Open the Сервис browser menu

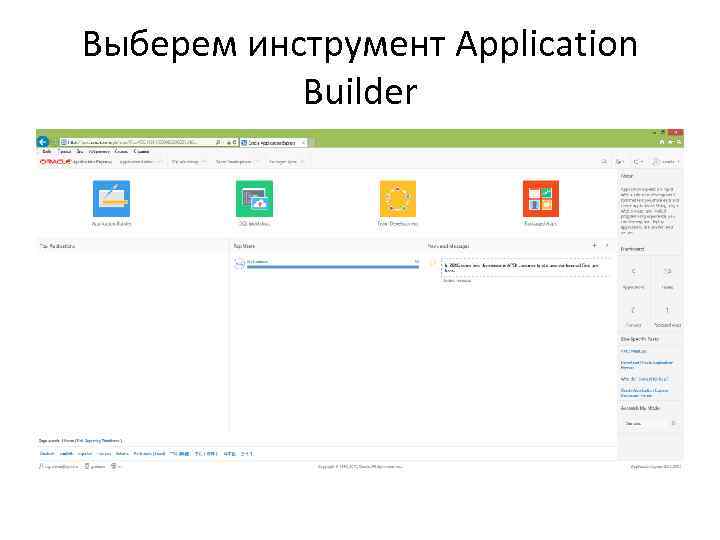coord(121,152)
